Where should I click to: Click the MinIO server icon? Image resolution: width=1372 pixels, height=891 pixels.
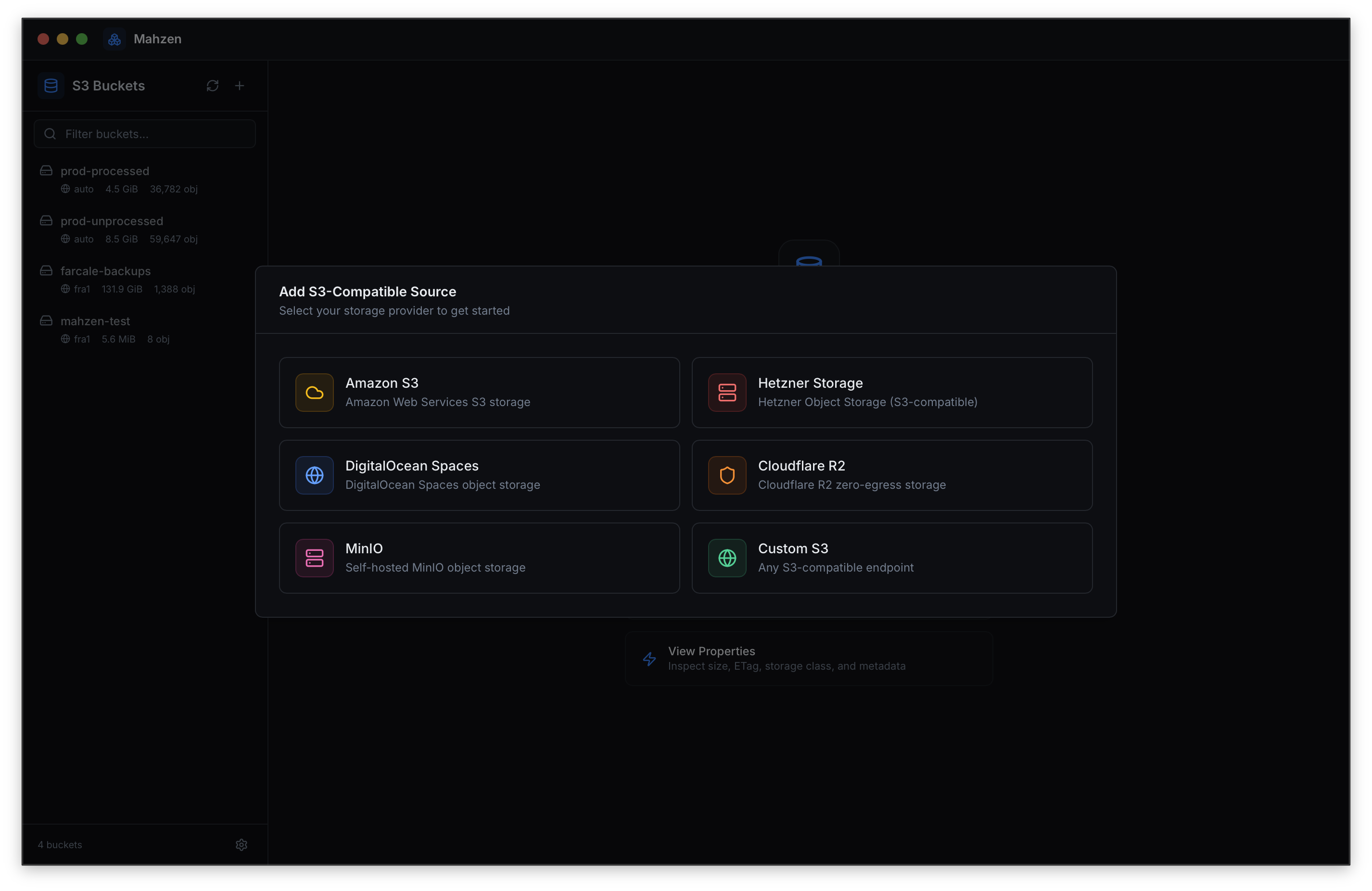[x=314, y=558]
